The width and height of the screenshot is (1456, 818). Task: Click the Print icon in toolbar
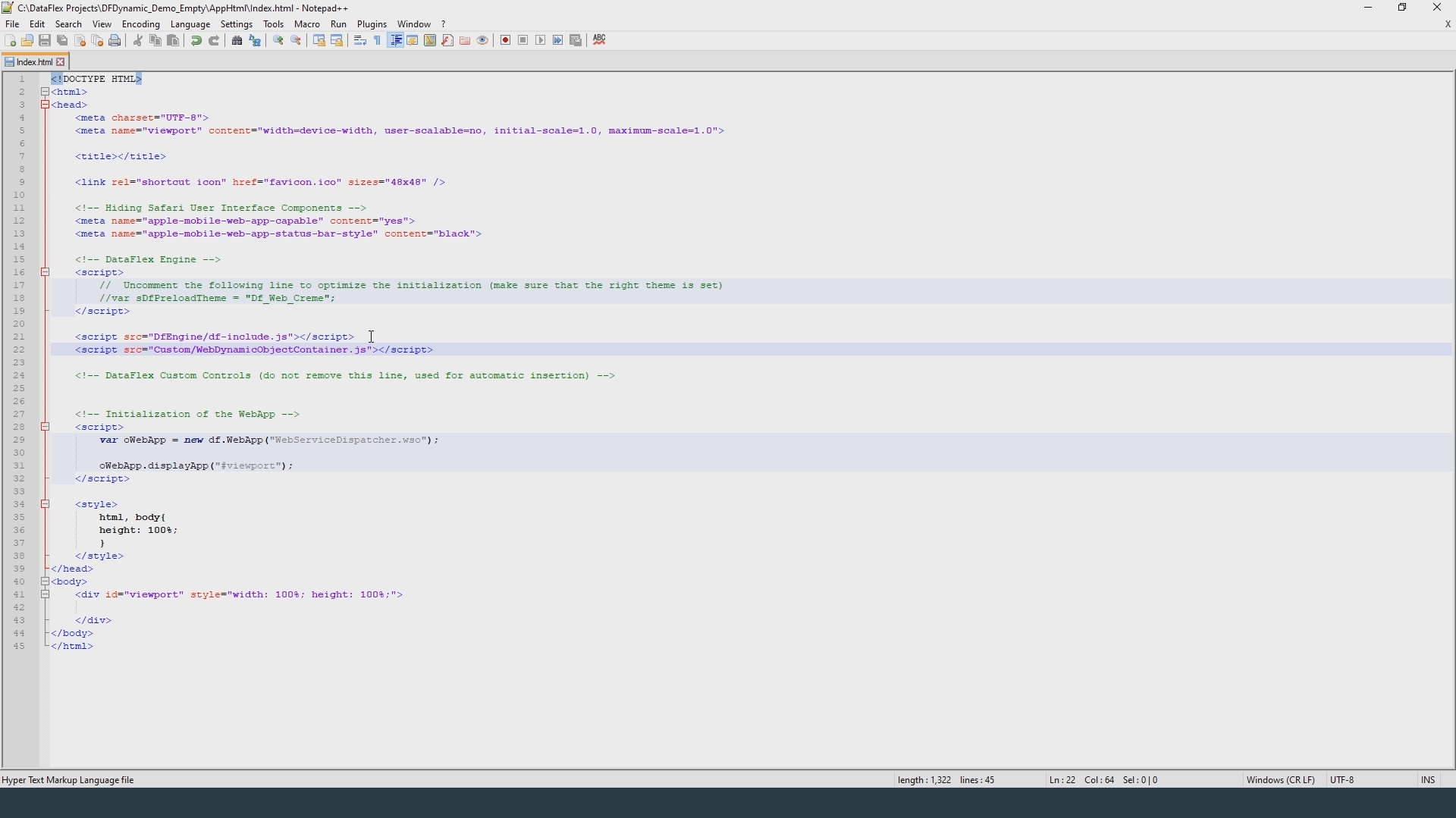point(115,41)
